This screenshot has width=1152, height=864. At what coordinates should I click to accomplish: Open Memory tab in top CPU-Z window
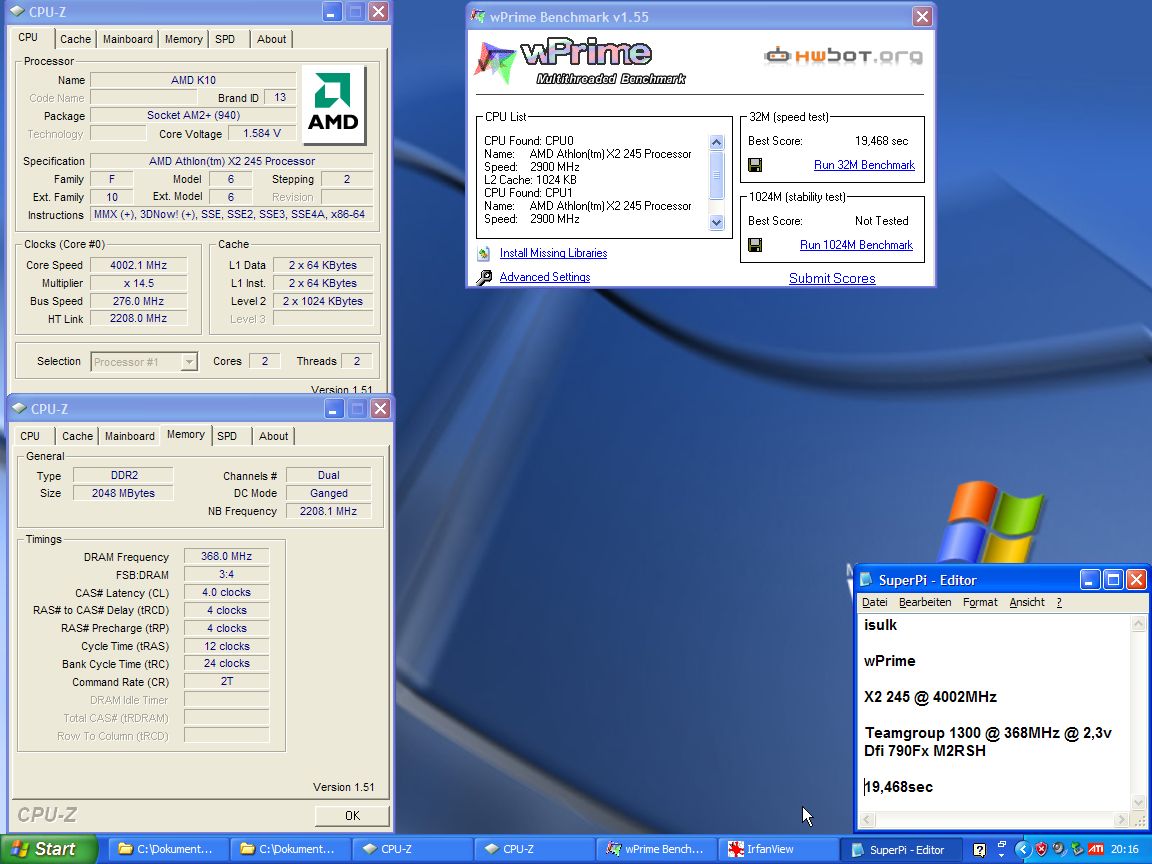click(184, 40)
